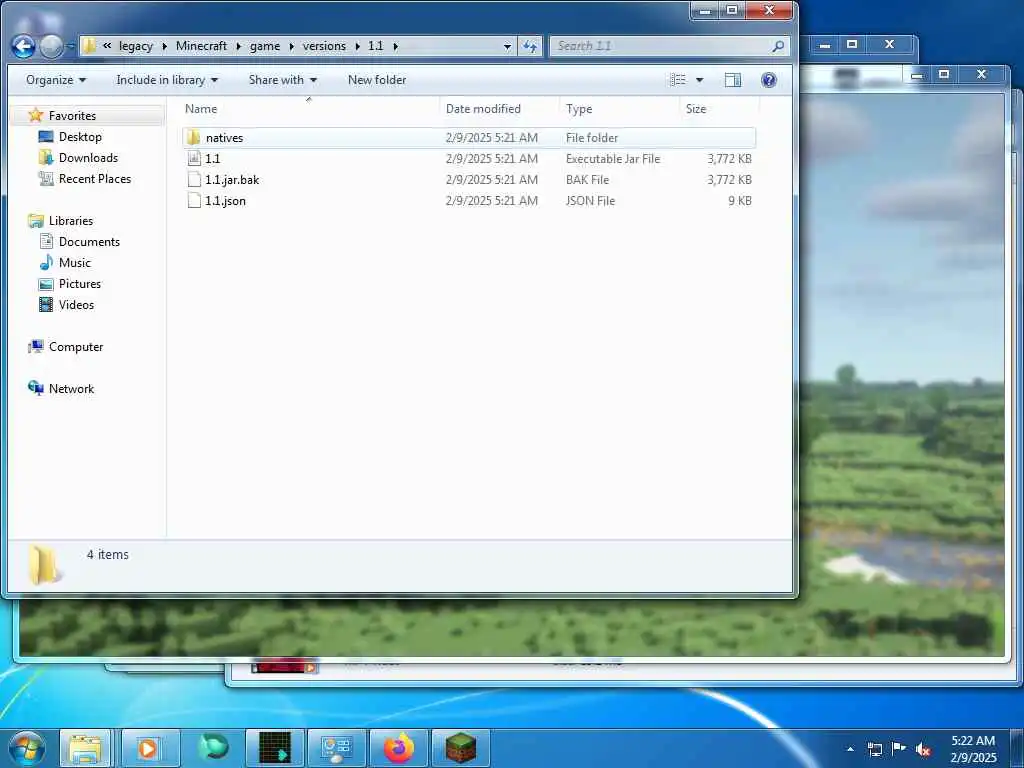
Task: Show hidden tray icons arrow
Action: coord(850,749)
